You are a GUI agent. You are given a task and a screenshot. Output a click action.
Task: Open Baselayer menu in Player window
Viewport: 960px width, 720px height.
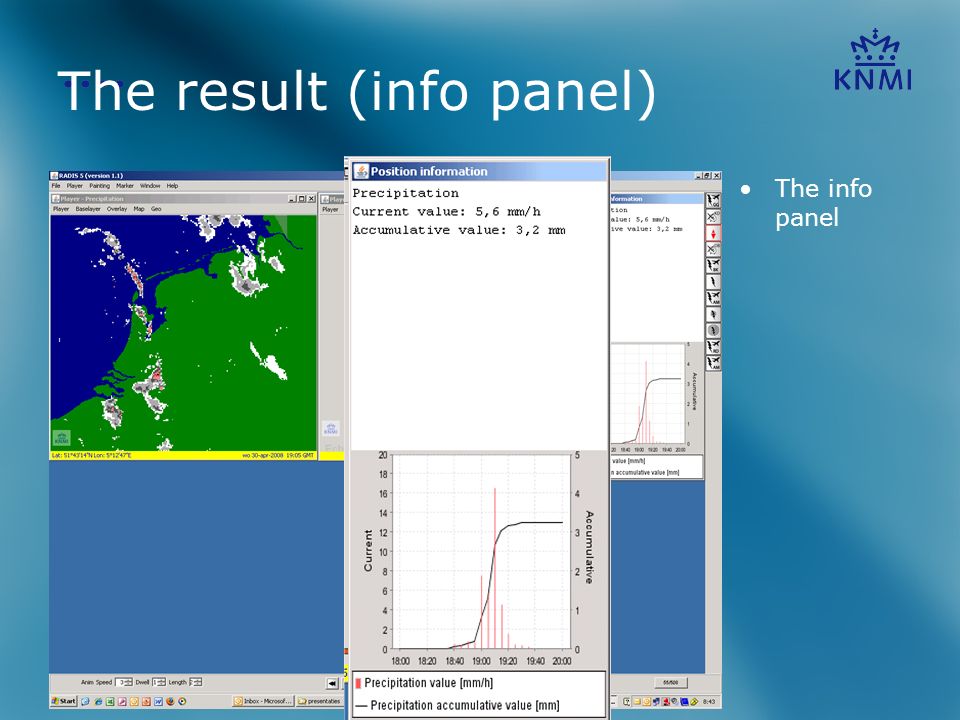point(88,209)
